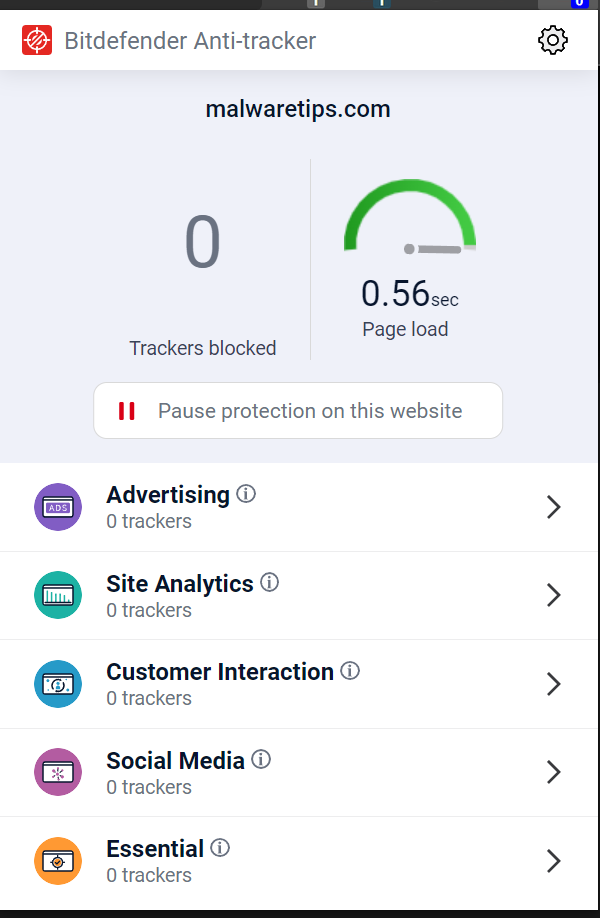Click info icon next to Social Media
This screenshot has width=600, height=918.
tap(261, 759)
